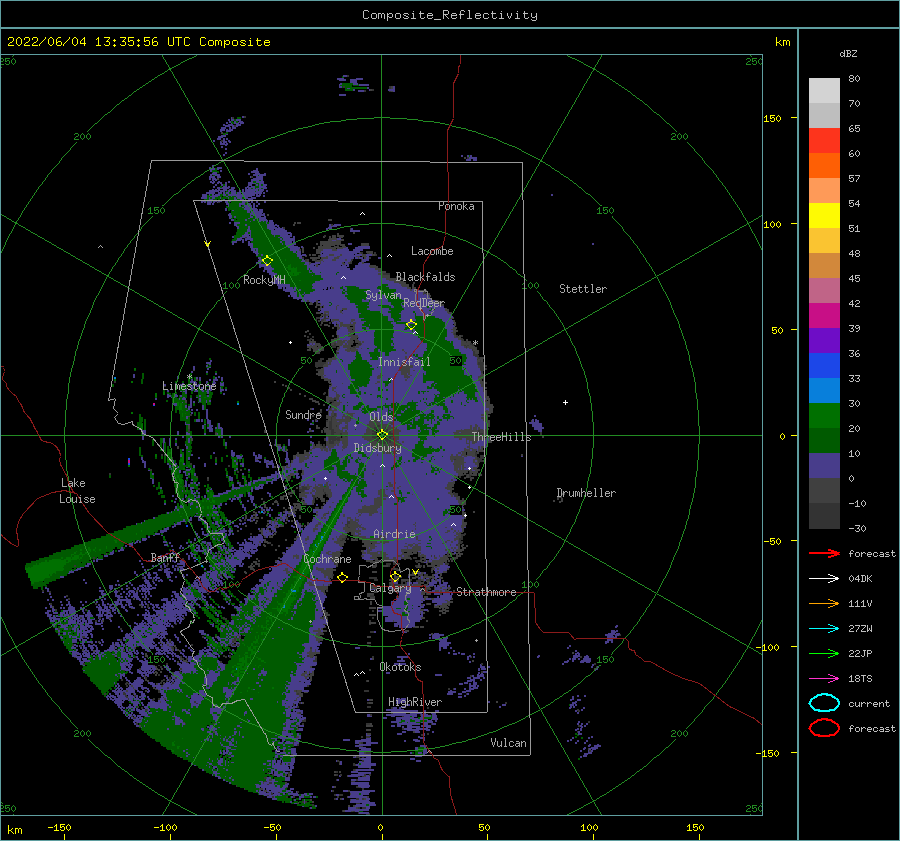
Task: Click the Composite_Reflectivity title text
Action: coord(450,15)
